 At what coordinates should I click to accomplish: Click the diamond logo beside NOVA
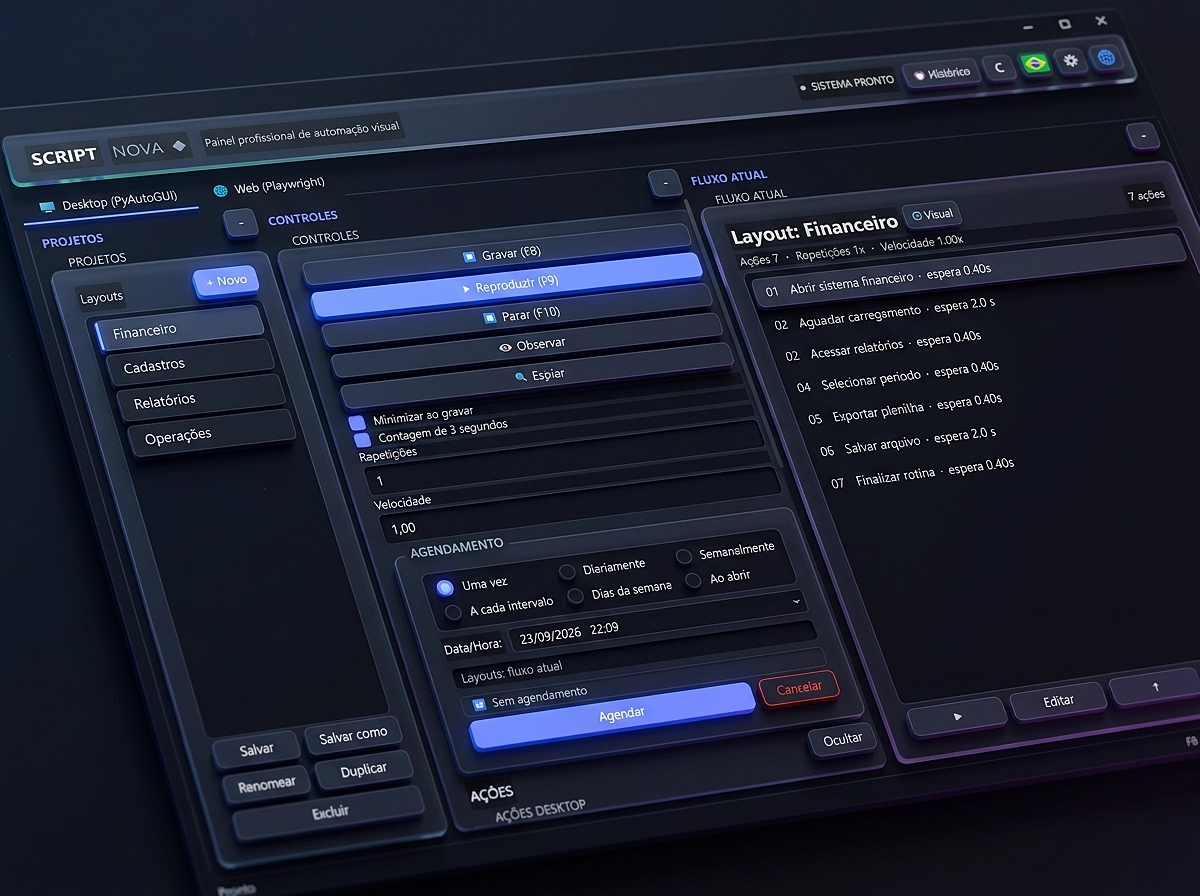coord(179,146)
